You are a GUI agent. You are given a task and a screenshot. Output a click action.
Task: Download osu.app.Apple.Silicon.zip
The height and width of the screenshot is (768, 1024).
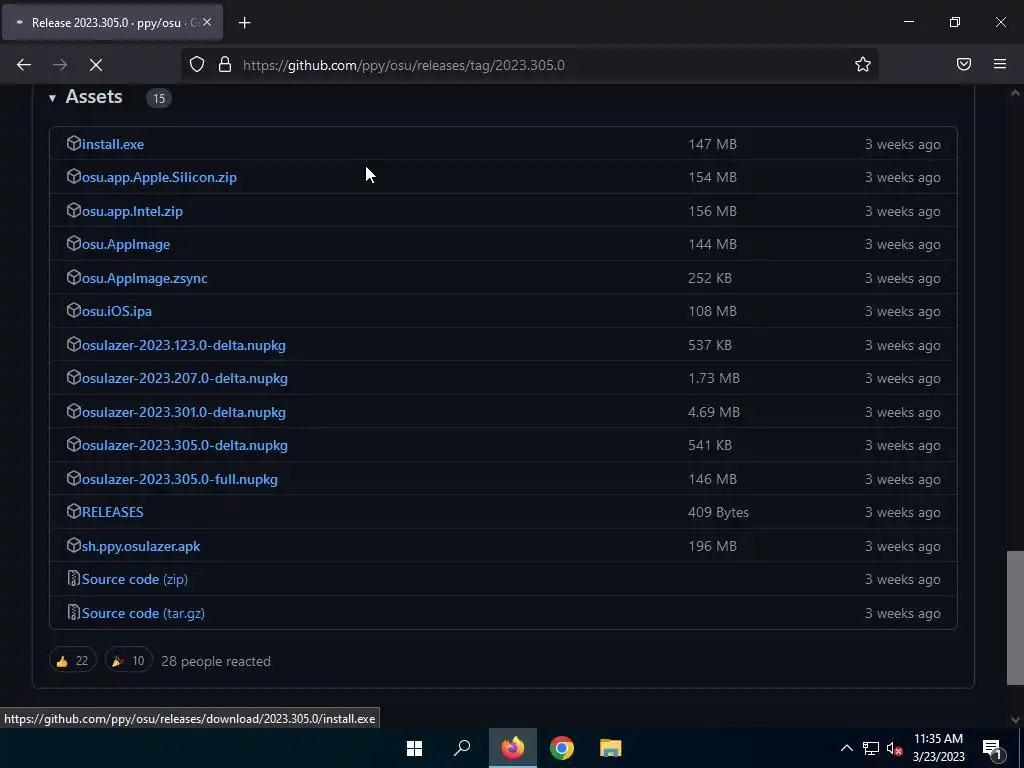pyautogui.click(x=159, y=178)
